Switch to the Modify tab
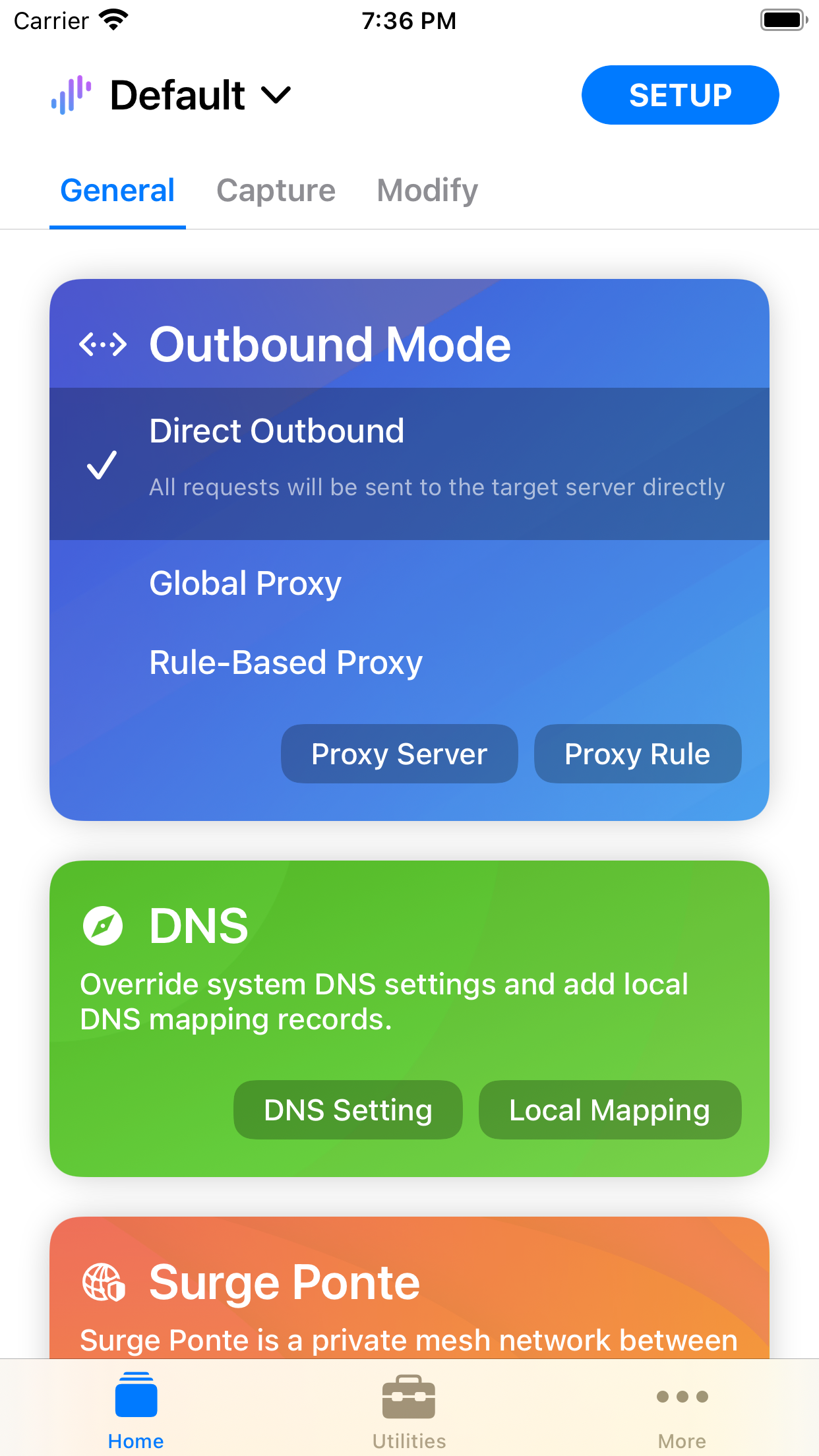This screenshot has height=1456, width=819. click(427, 191)
